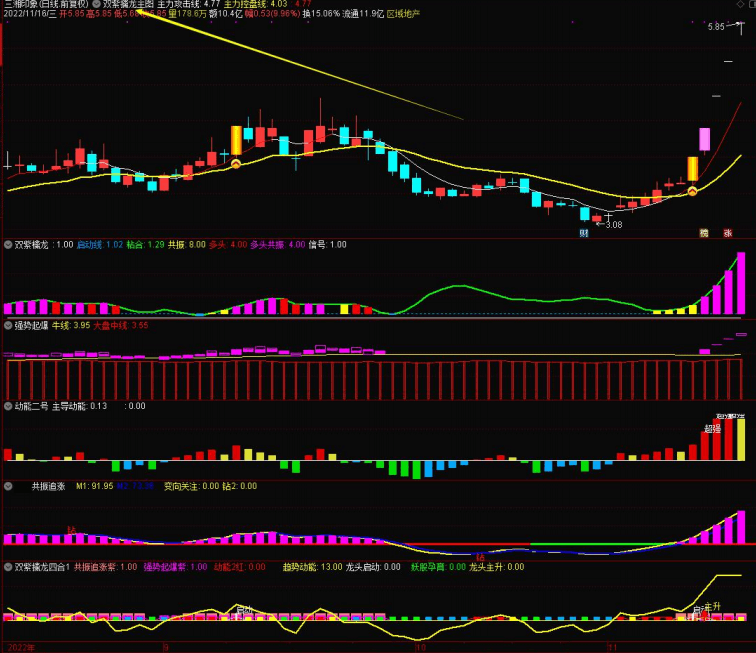Click the round icon beside 共振追涨 panel title
756x653 pixels.
8,486
